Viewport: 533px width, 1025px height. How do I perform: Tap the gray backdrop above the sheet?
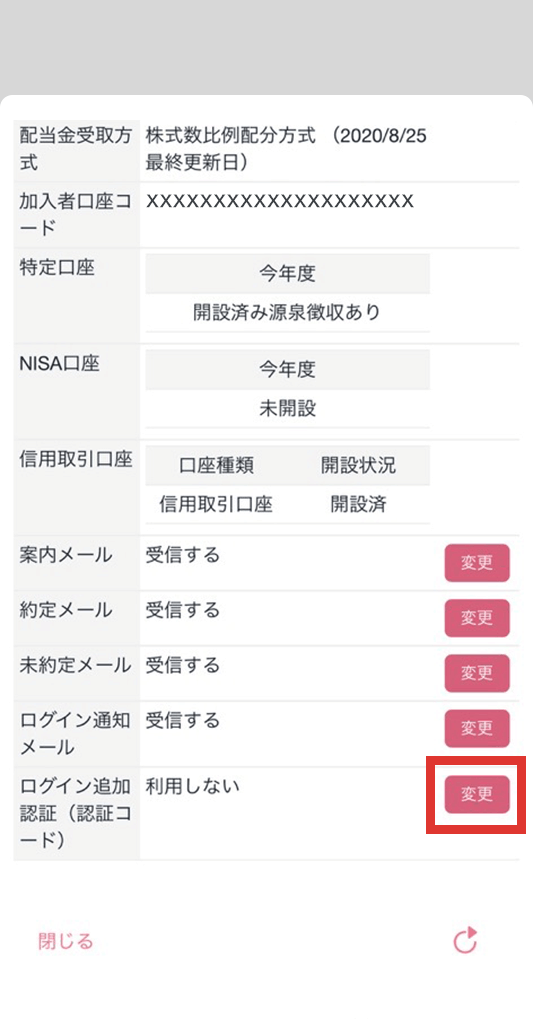[x=266, y=47]
